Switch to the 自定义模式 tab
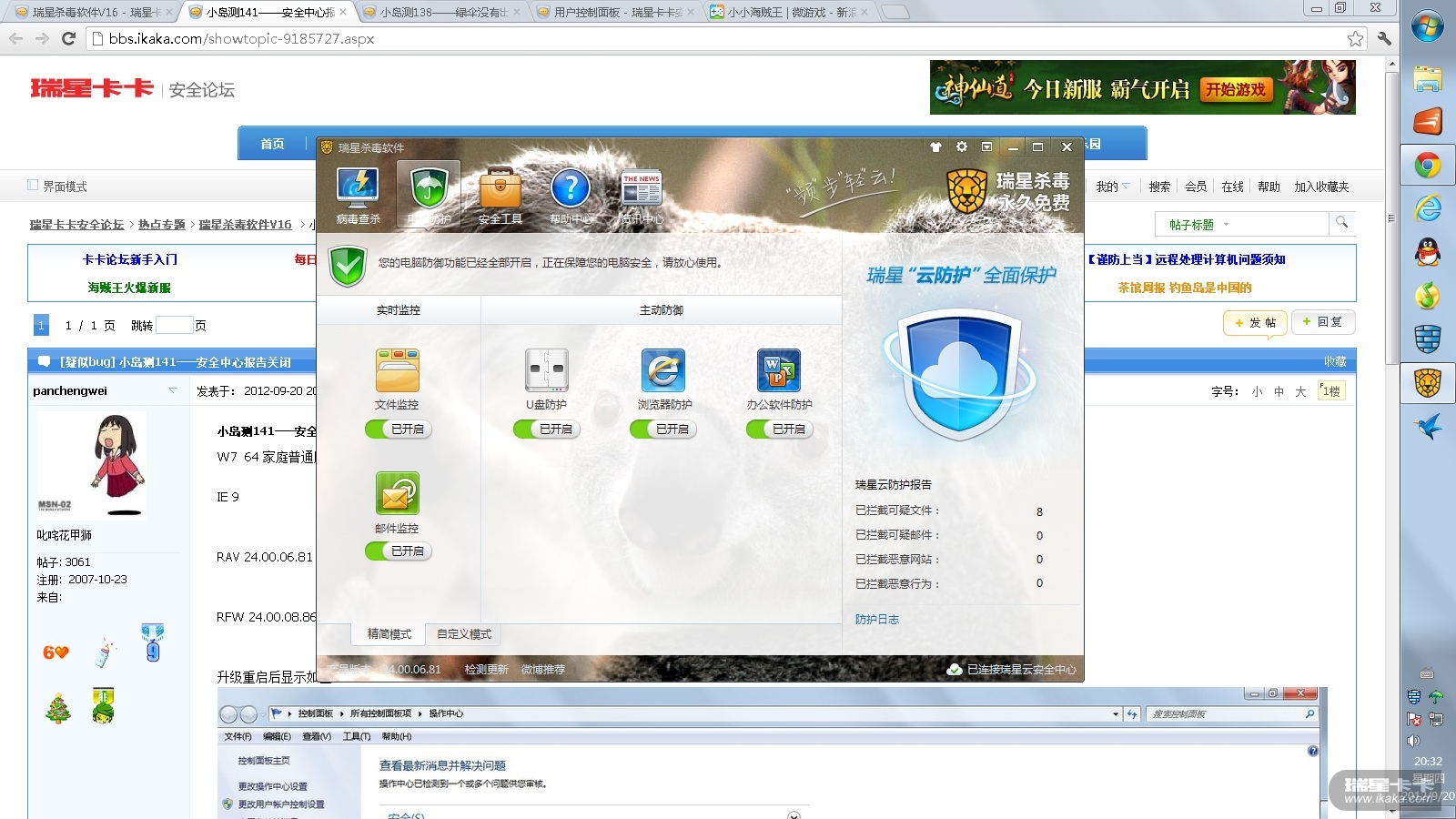Image resolution: width=1456 pixels, height=819 pixels. click(464, 634)
